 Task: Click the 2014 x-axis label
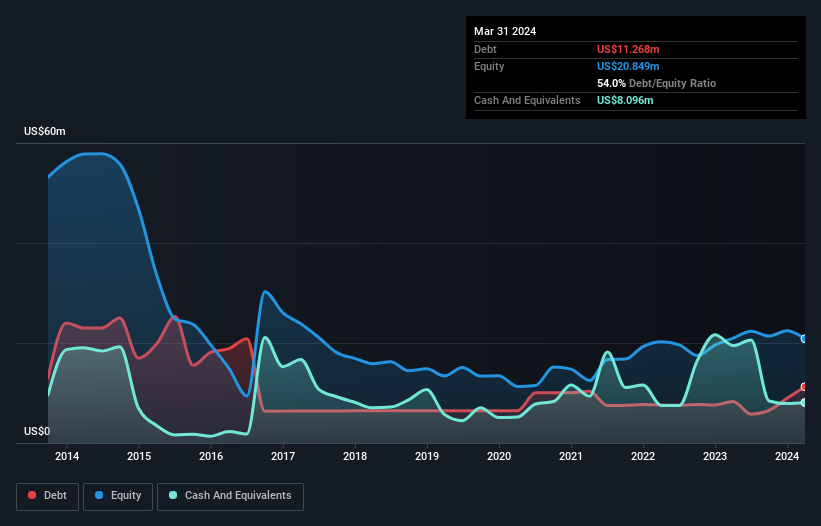point(67,456)
